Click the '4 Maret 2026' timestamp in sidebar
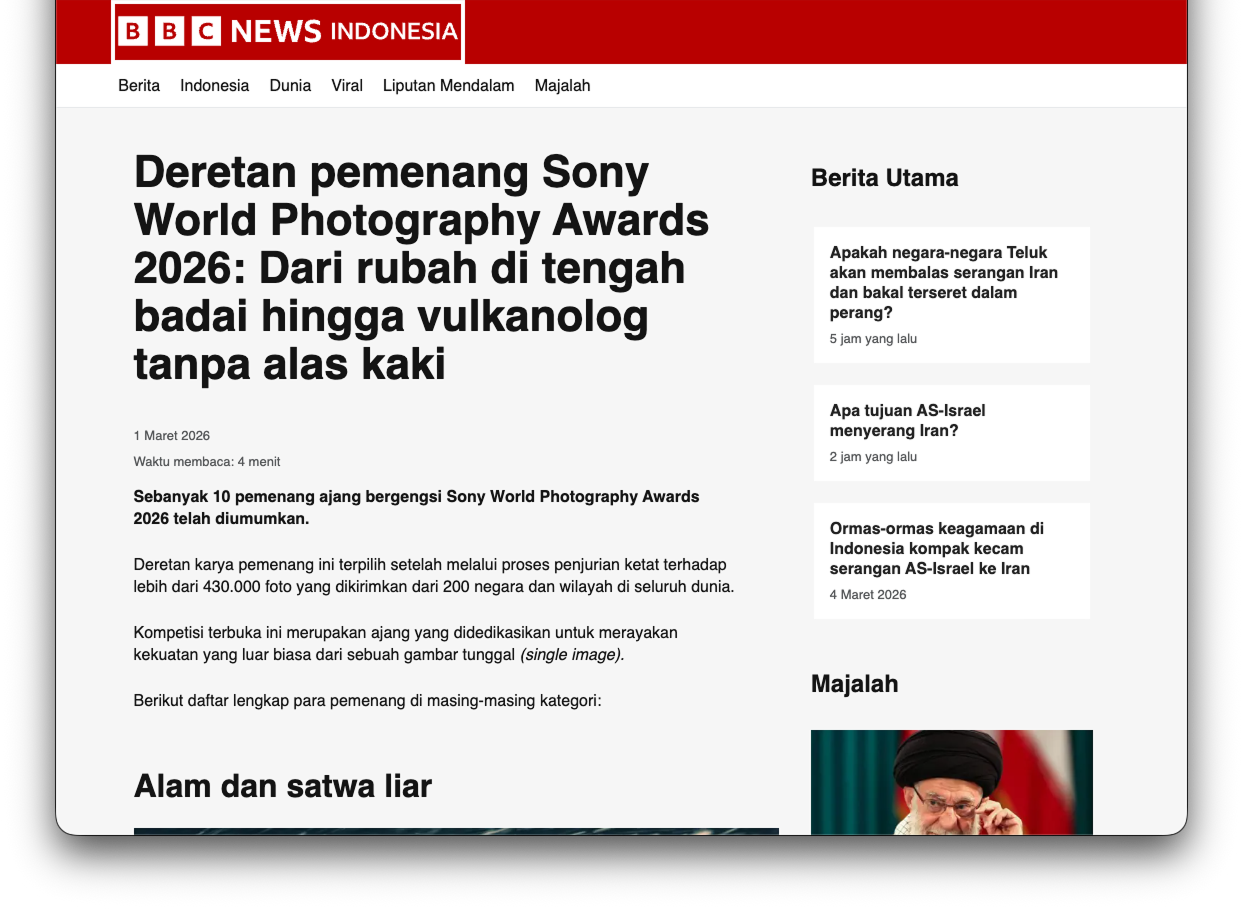Image resolution: width=1243 pixels, height=909 pixels. point(866,594)
